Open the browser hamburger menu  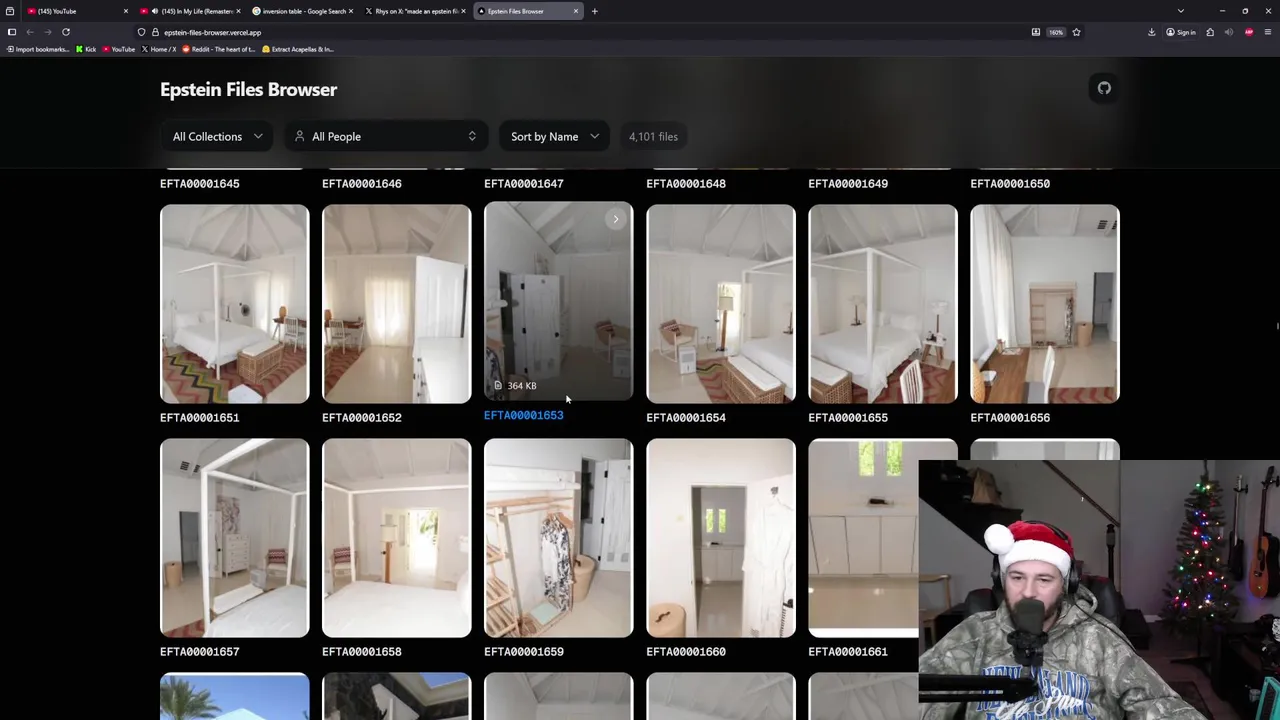[1268, 32]
